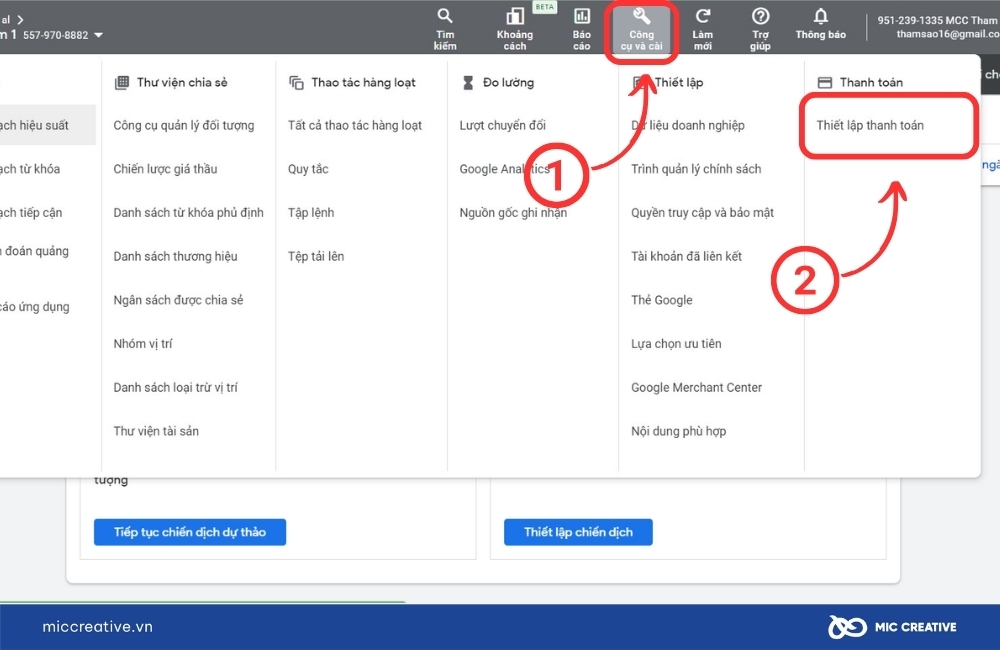
Task: Click Thiết lập chiến dịch button
Action: tap(578, 532)
